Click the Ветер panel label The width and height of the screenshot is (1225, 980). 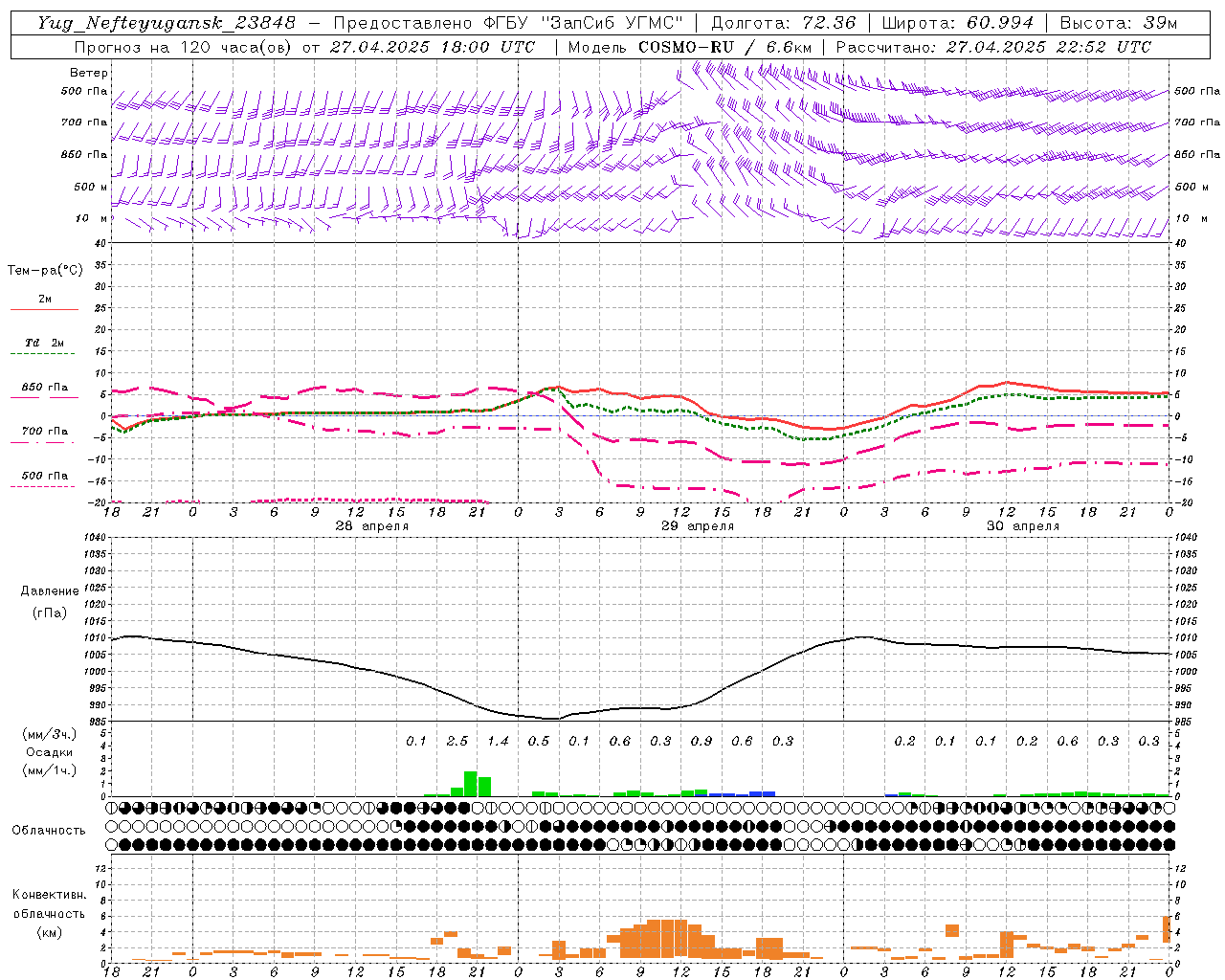coord(89,73)
